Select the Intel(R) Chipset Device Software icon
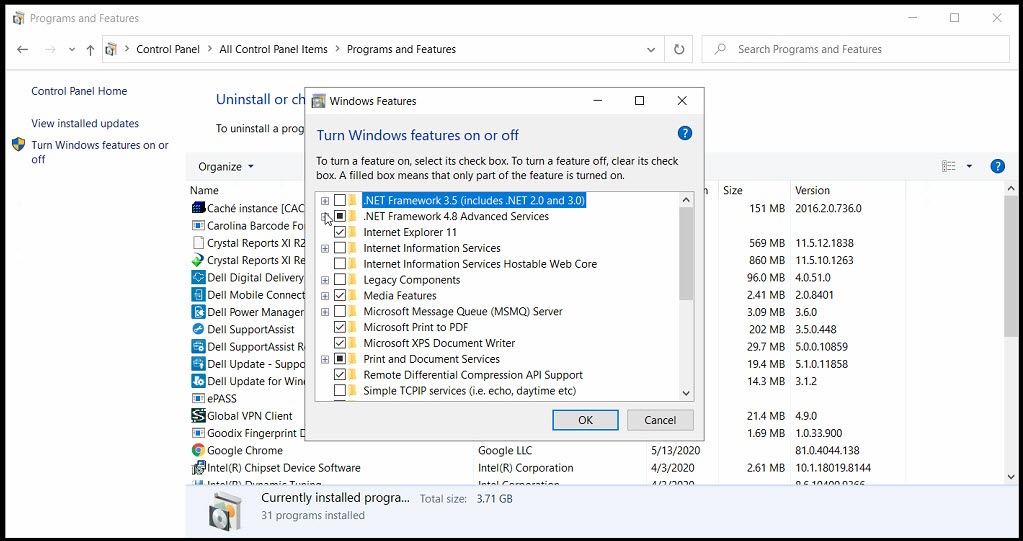Image resolution: width=1023 pixels, height=541 pixels. tap(198, 467)
